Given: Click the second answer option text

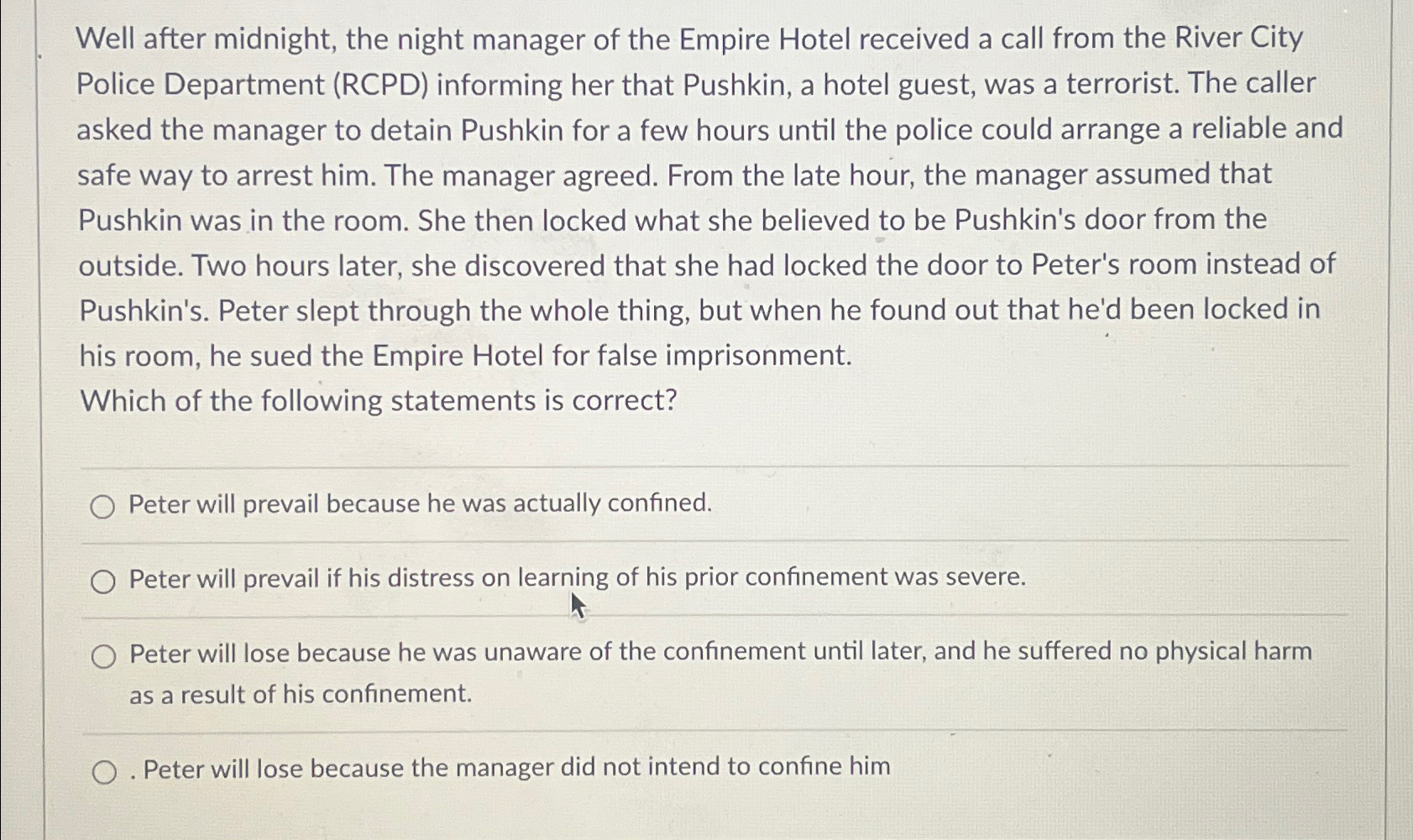Looking at the screenshot, I should tap(576, 577).
